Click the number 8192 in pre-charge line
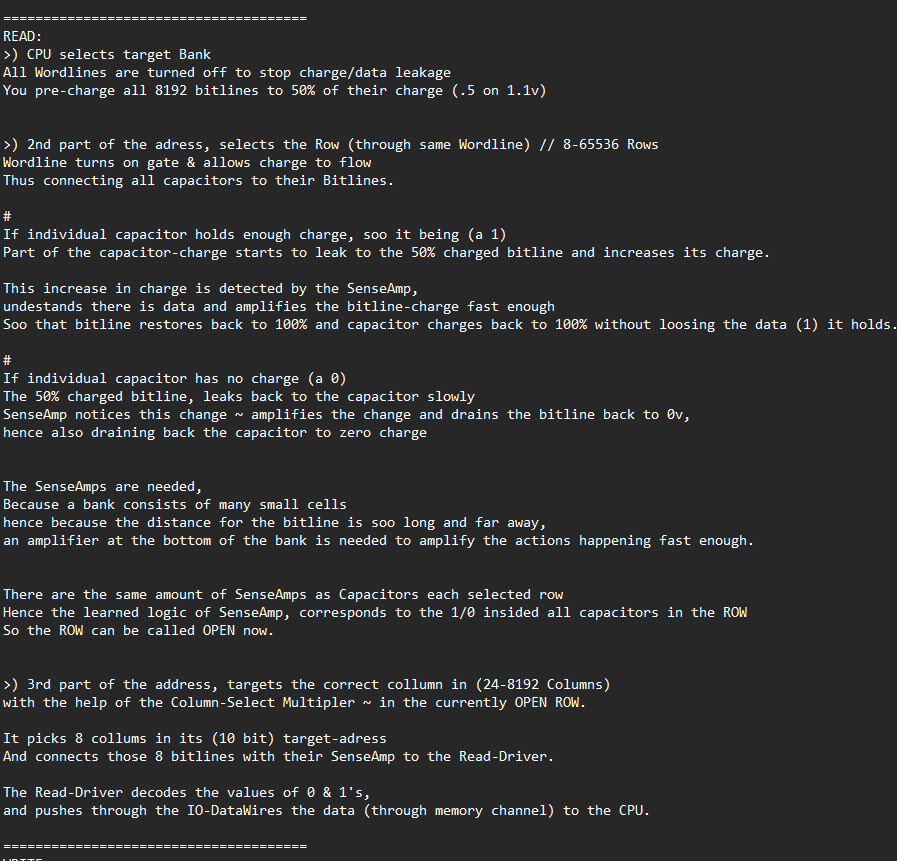897x861 pixels. 170,91
